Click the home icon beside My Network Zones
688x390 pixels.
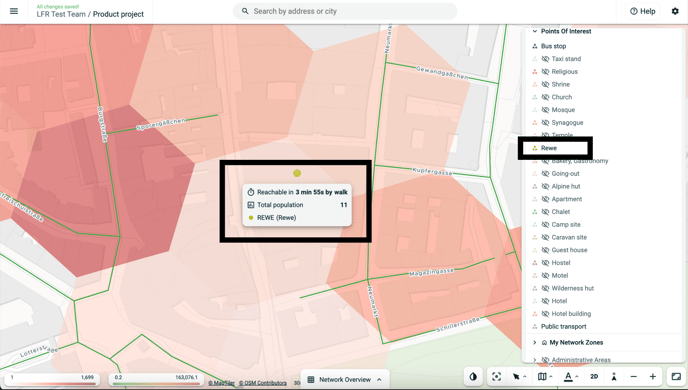(544, 343)
